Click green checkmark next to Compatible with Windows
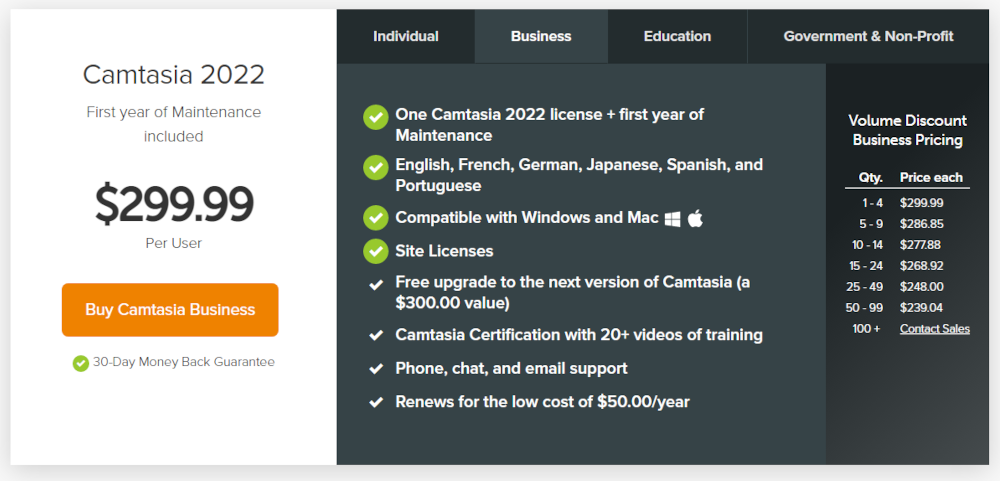The height and width of the screenshot is (481, 1000). point(376,218)
